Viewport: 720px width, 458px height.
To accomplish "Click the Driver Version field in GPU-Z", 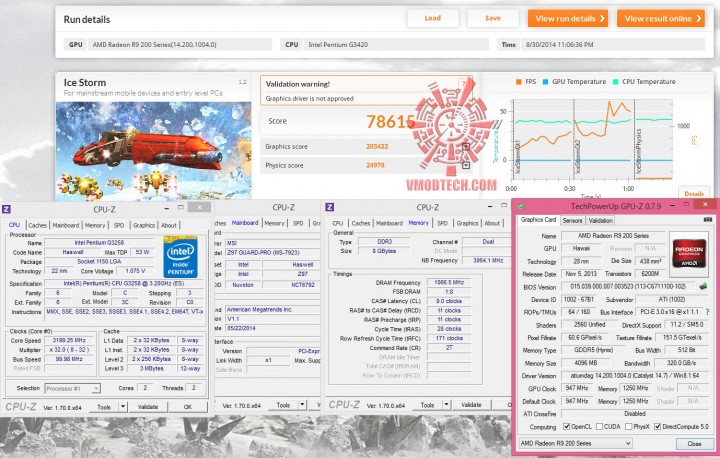I will point(636,375).
